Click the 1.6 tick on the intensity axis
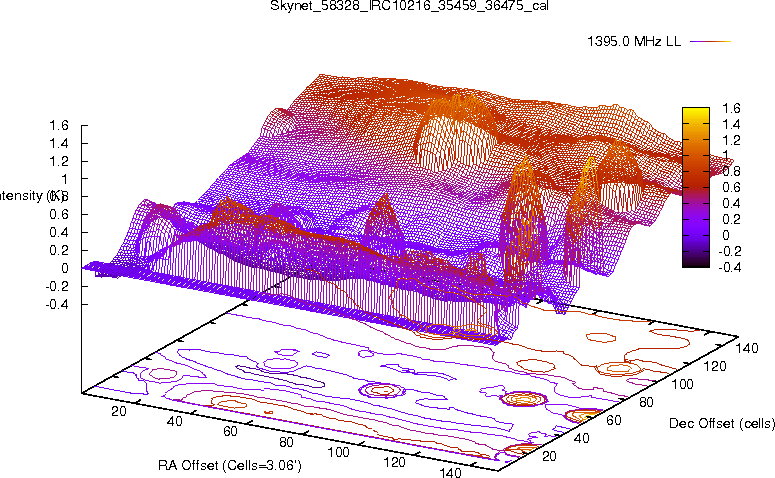The width and height of the screenshot is (775, 478). pos(59,126)
